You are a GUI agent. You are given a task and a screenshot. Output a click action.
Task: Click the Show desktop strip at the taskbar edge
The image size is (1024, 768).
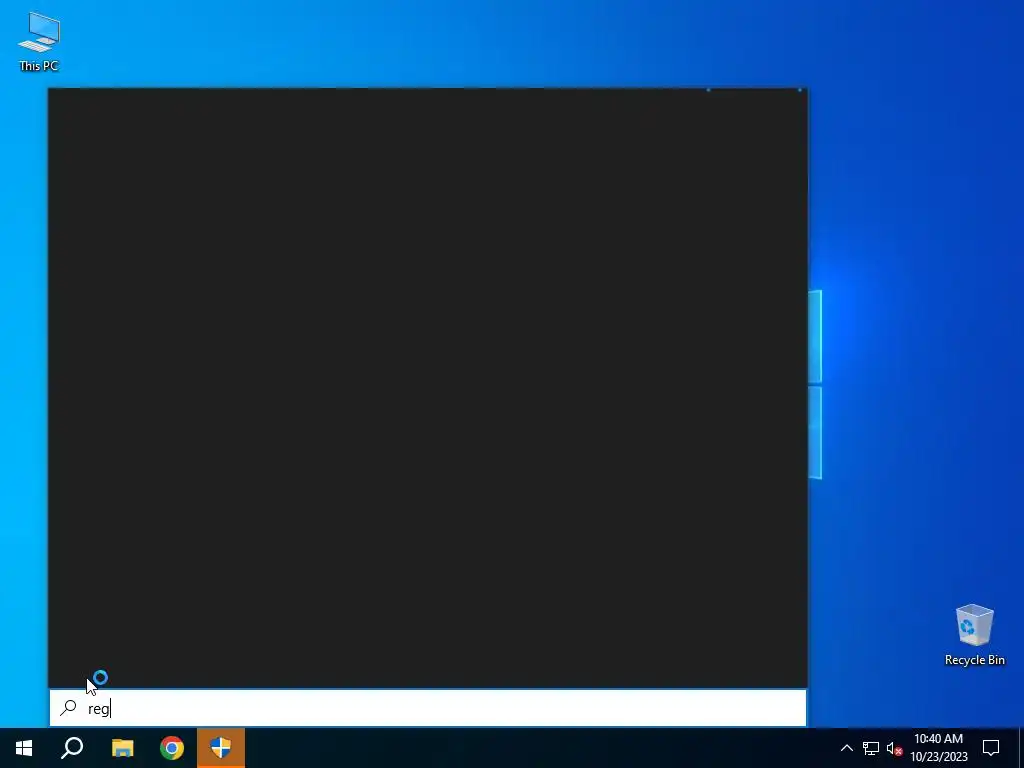[1021, 748]
